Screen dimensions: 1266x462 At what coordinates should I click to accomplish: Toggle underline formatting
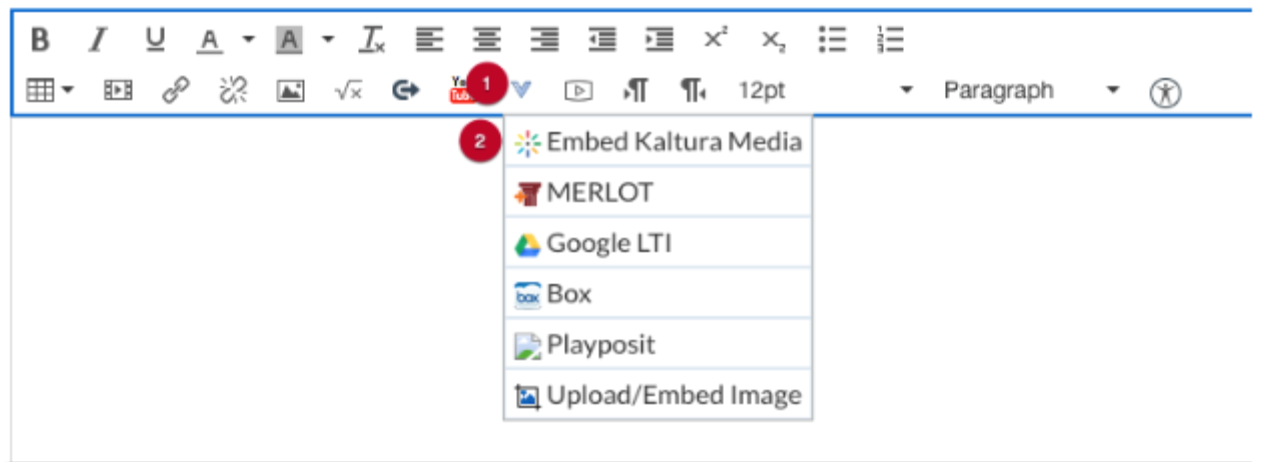[154, 40]
